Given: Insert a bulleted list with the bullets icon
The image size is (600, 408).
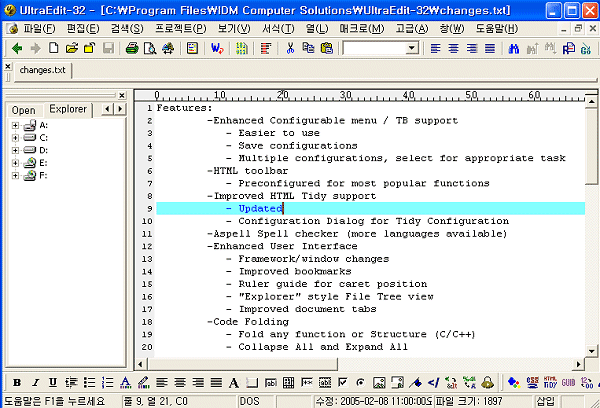Looking at the screenshot, I should [90, 382].
